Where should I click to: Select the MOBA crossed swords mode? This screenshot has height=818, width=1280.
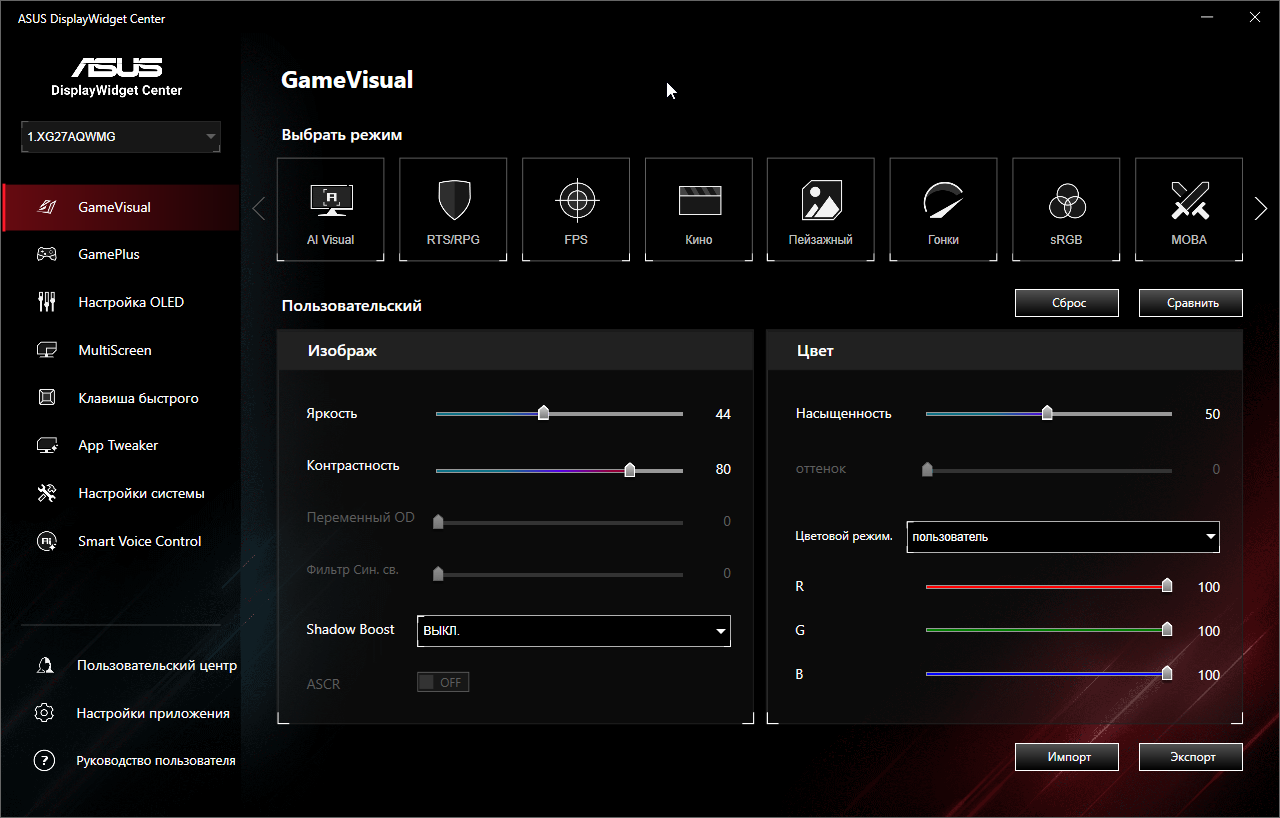1189,210
